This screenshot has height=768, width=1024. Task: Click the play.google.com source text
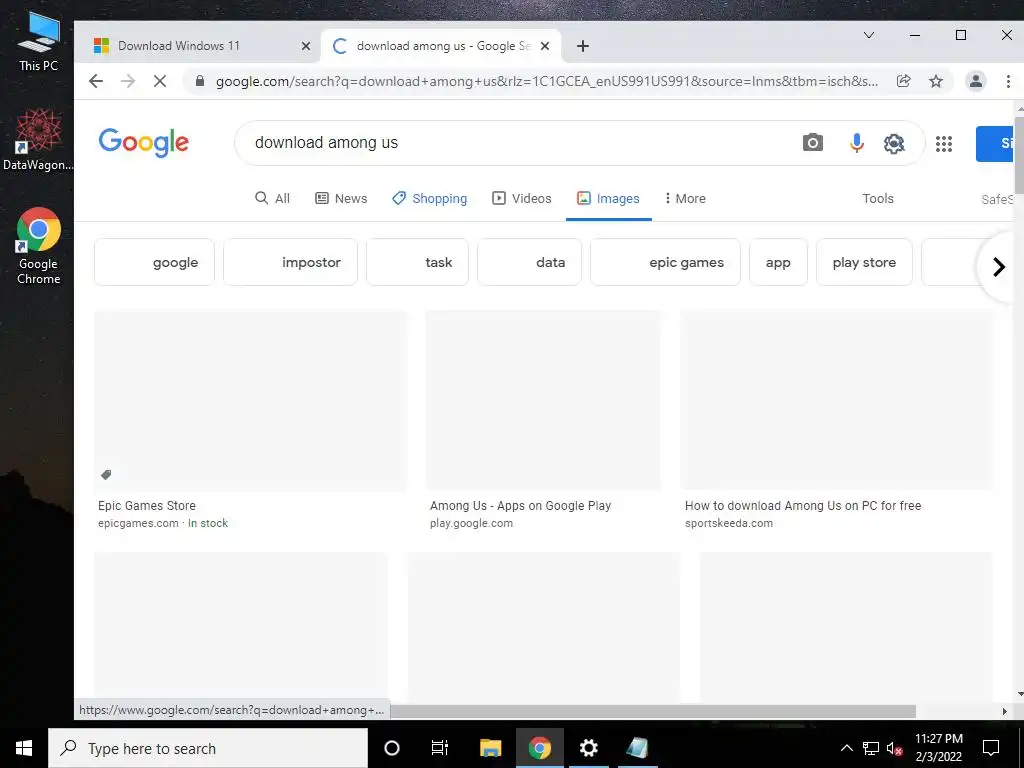point(472,523)
